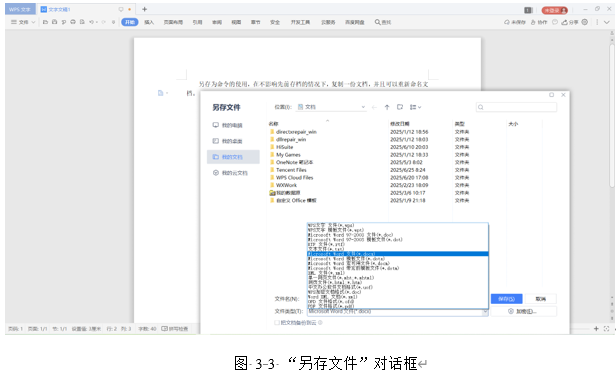Select the Tencent Files folder
Viewport: 616px width, 374px height.
pos(291,170)
